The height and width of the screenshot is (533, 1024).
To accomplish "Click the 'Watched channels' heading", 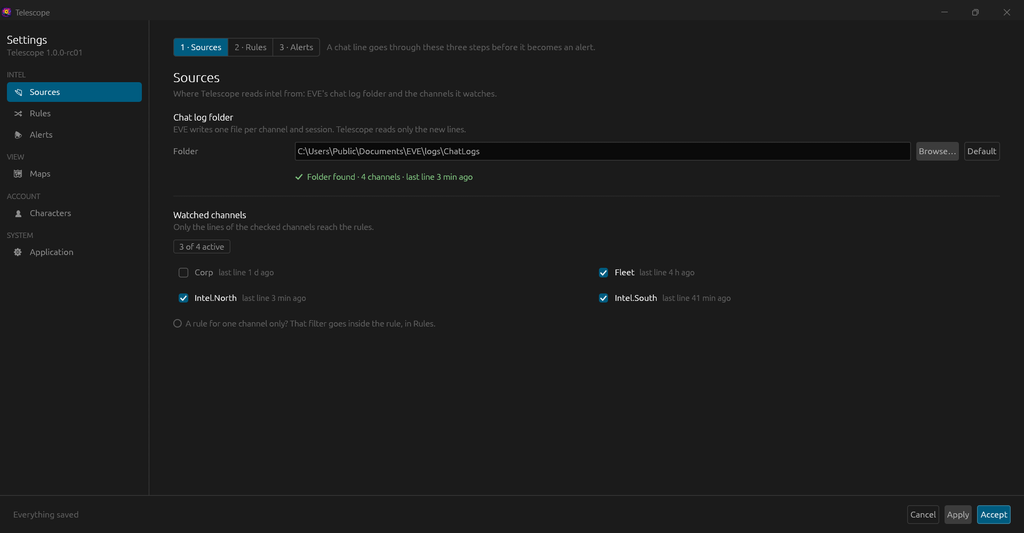I will pyautogui.click(x=210, y=215).
